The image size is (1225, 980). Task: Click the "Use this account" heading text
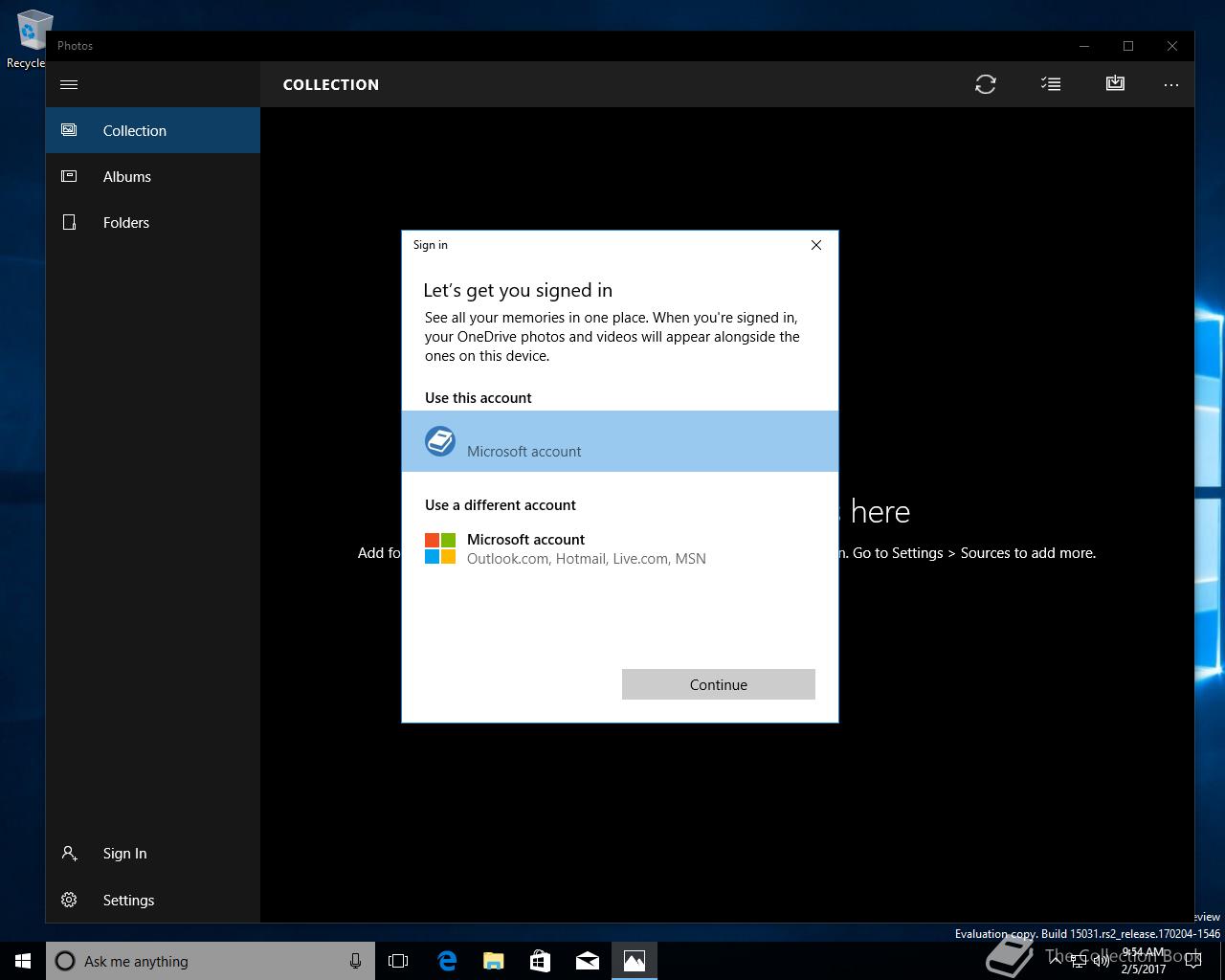(479, 397)
